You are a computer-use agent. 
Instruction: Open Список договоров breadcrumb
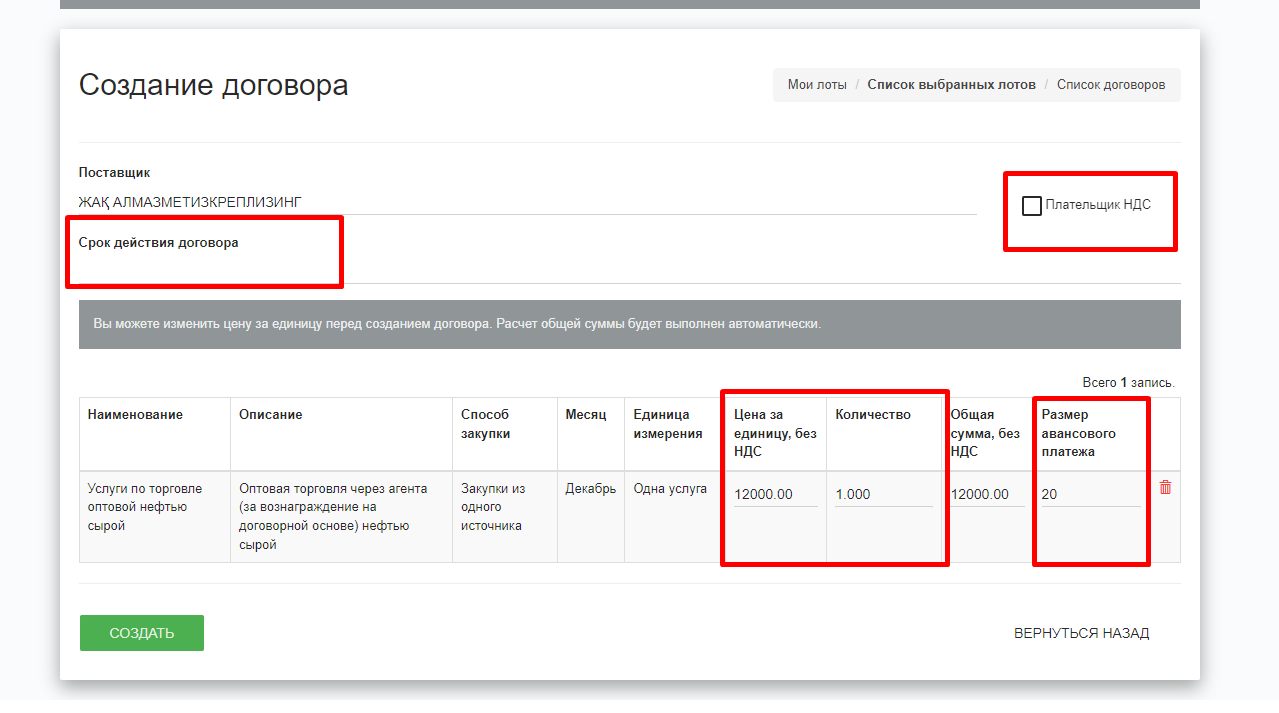[x=1110, y=85]
